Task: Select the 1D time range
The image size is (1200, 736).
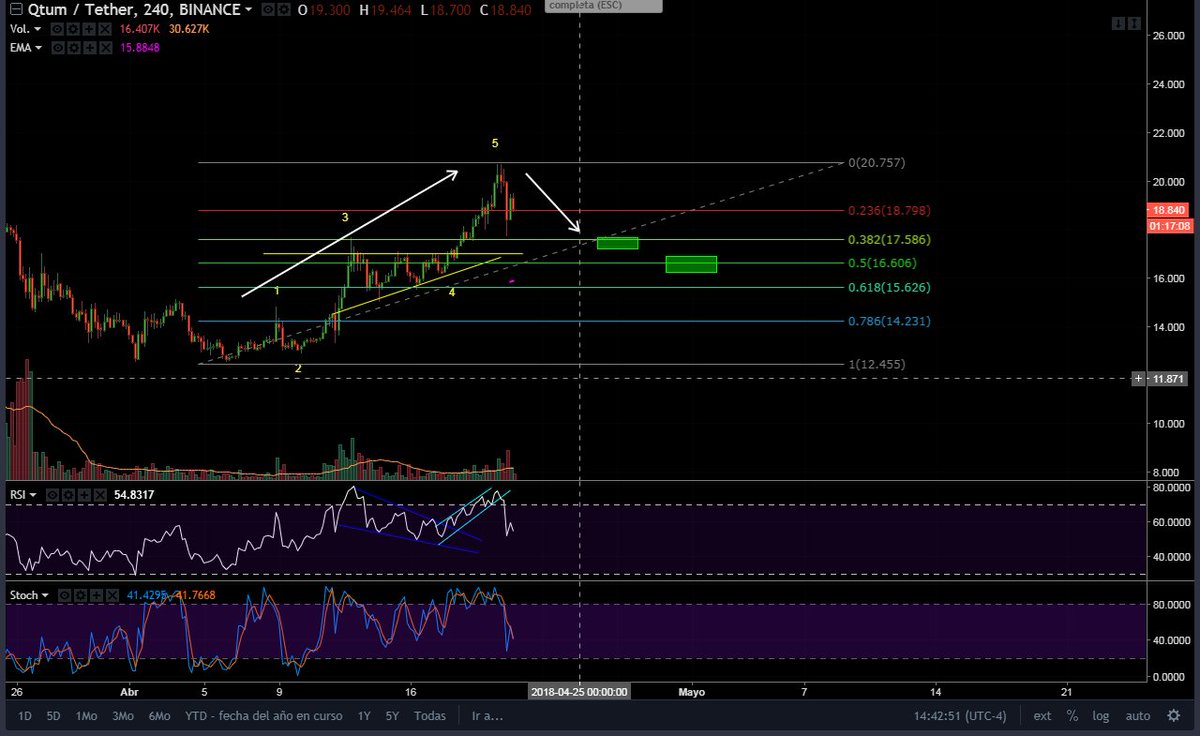Action: tap(24, 716)
